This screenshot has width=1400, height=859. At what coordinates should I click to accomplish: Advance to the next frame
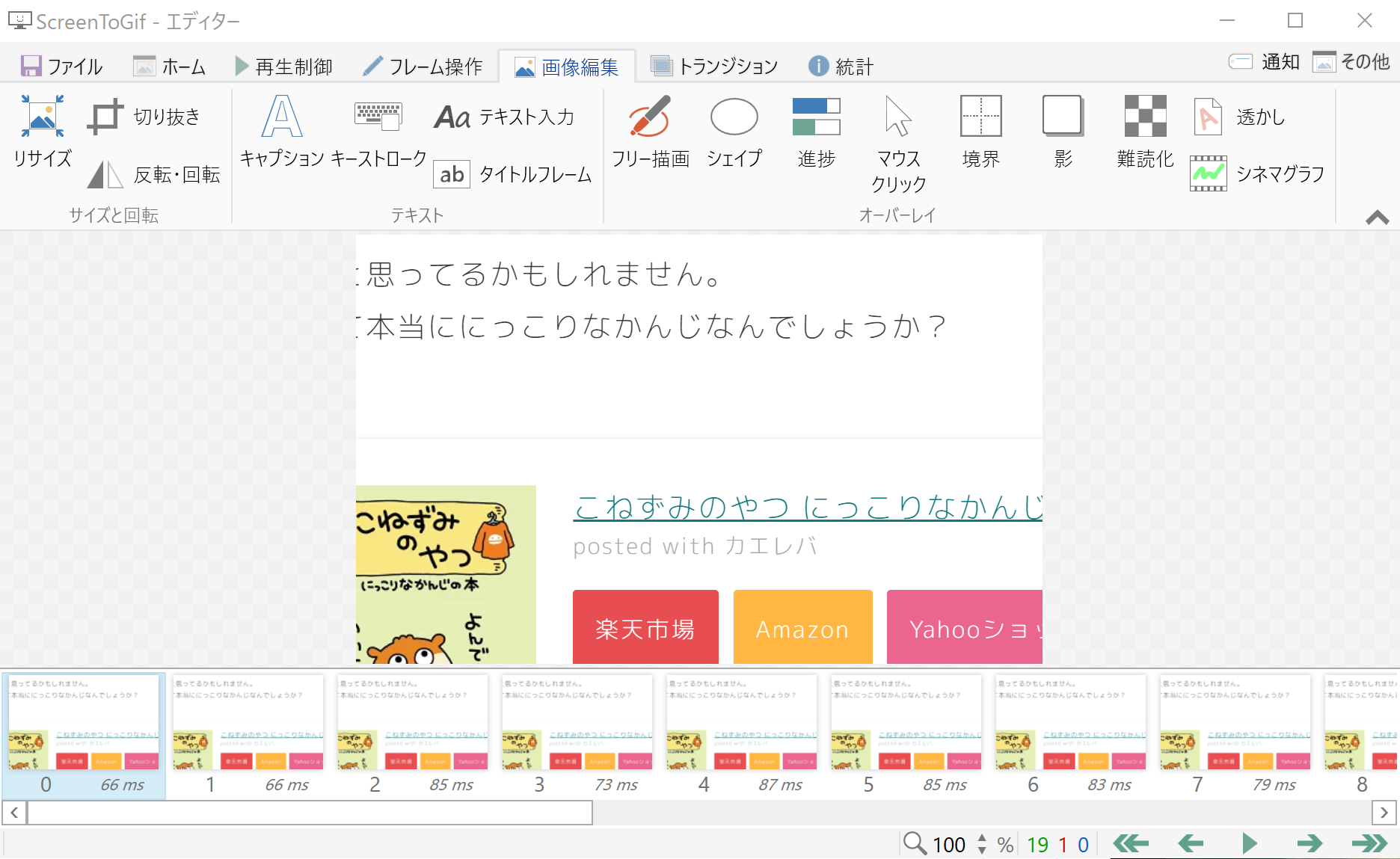(1310, 844)
